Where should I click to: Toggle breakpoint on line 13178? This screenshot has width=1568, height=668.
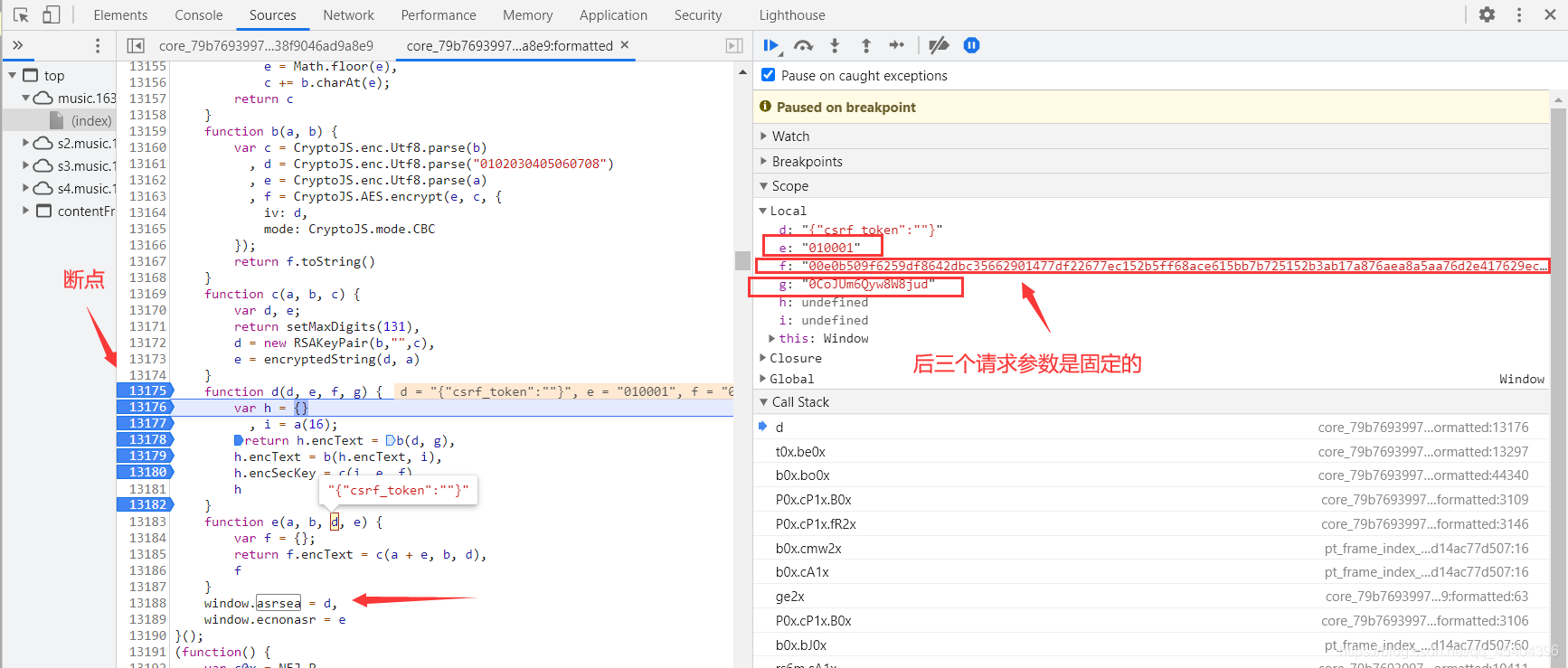(145, 439)
